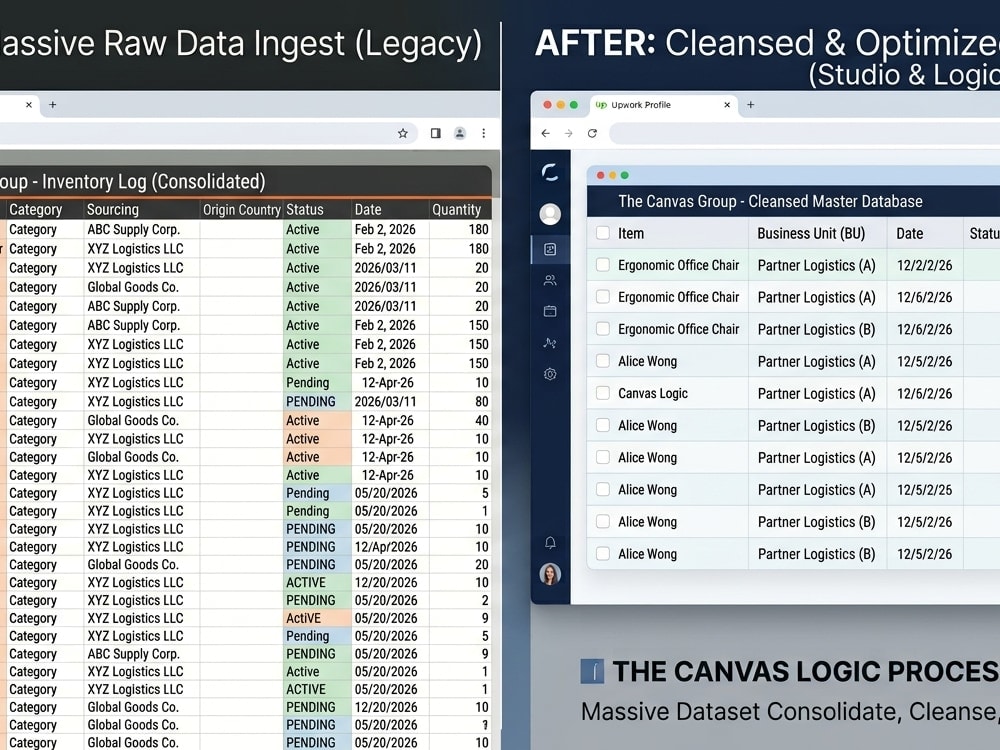Go back in the Upwork Profile browser
The width and height of the screenshot is (1000, 750).
click(545, 133)
